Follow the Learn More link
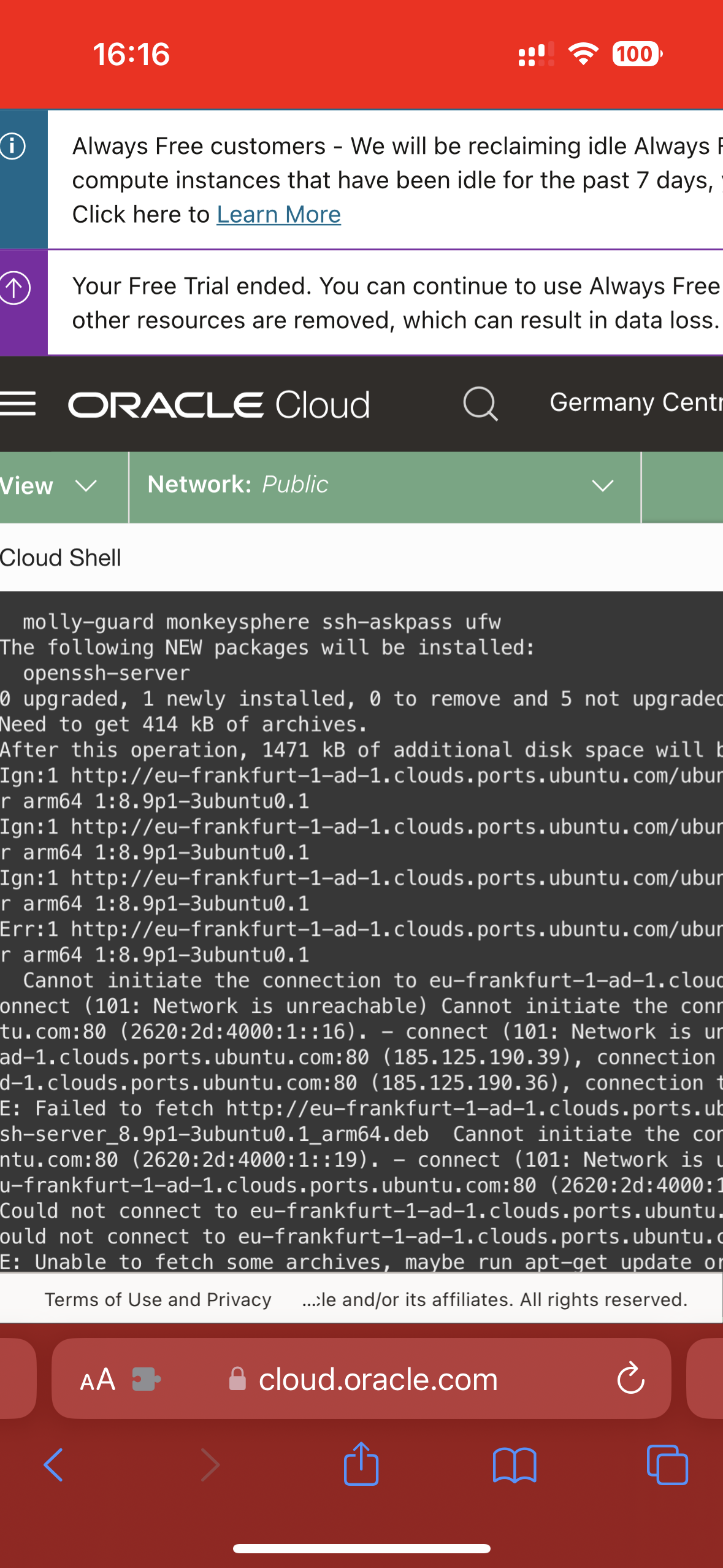This screenshot has width=723, height=1568. pyautogui.click(x=278, y=215)
